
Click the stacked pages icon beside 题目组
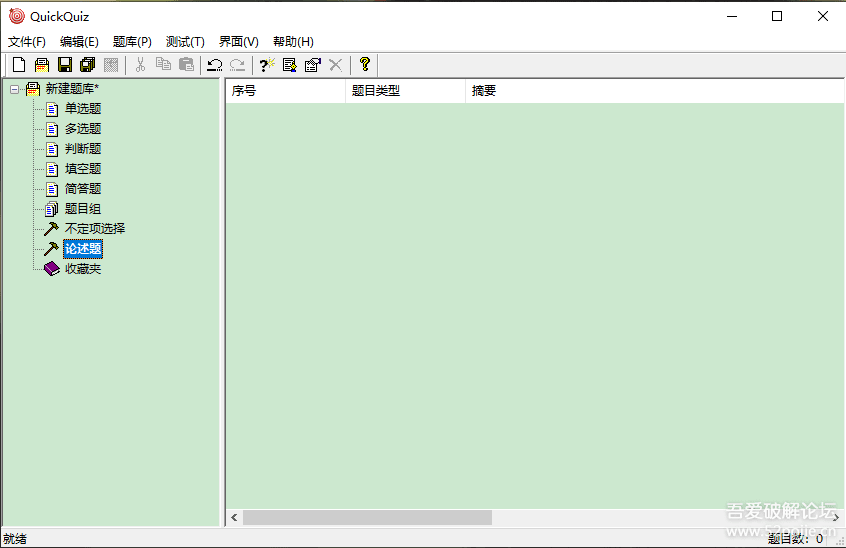pos(52,209)
